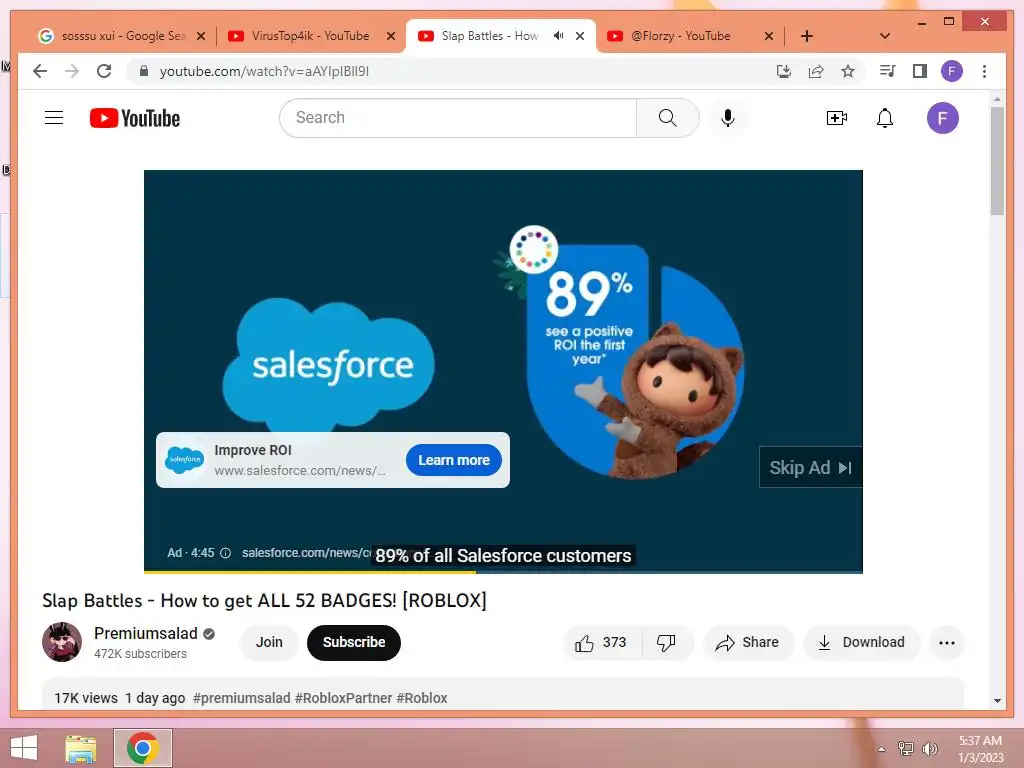
Task: Go forward with browser forward arrow
Action: 72,71
